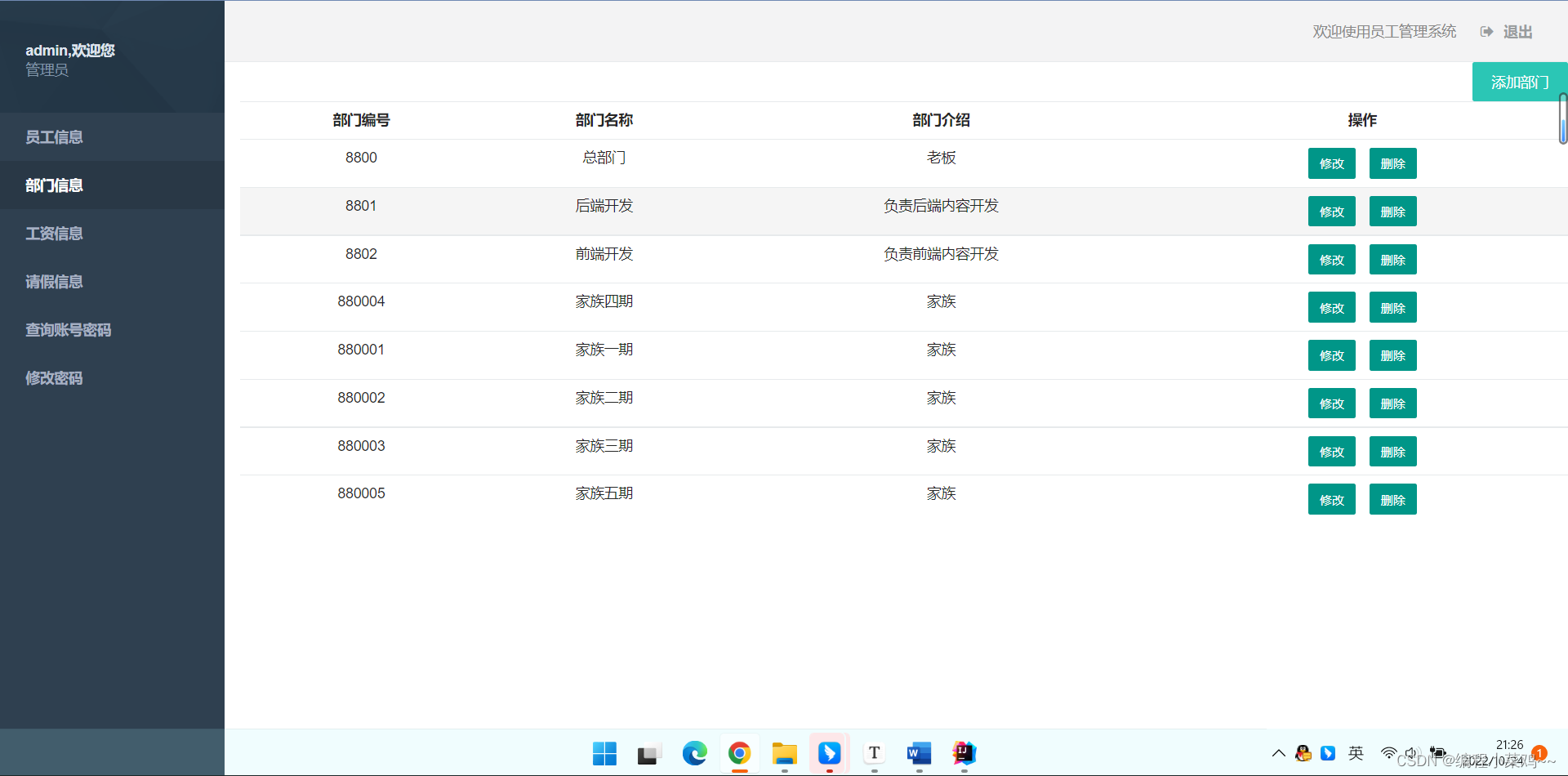Select the cell 负责后端内容开发
Image resolution: width=1568 pixels, height=776 pixels.
(x=941, y=206)
